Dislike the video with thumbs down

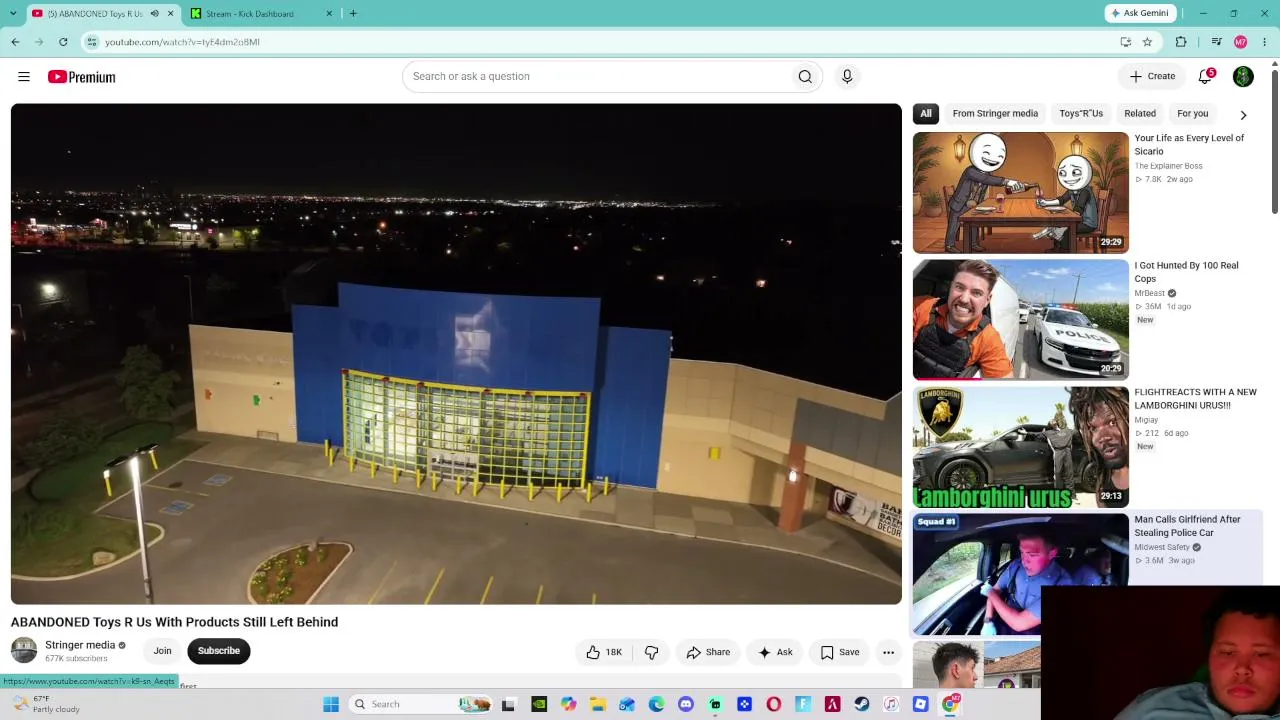pos(651,652)
